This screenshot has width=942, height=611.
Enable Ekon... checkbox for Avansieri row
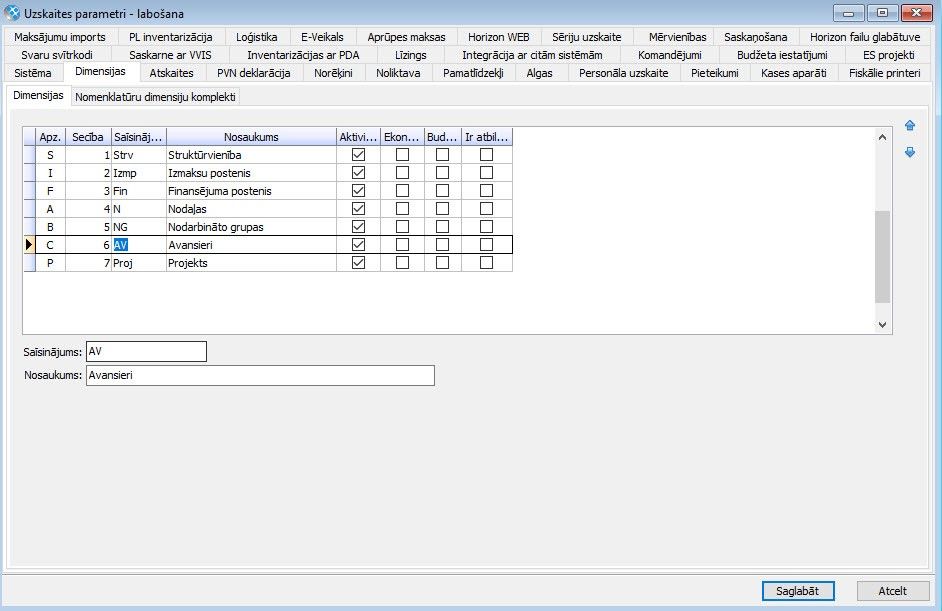[x=403, y=245]
